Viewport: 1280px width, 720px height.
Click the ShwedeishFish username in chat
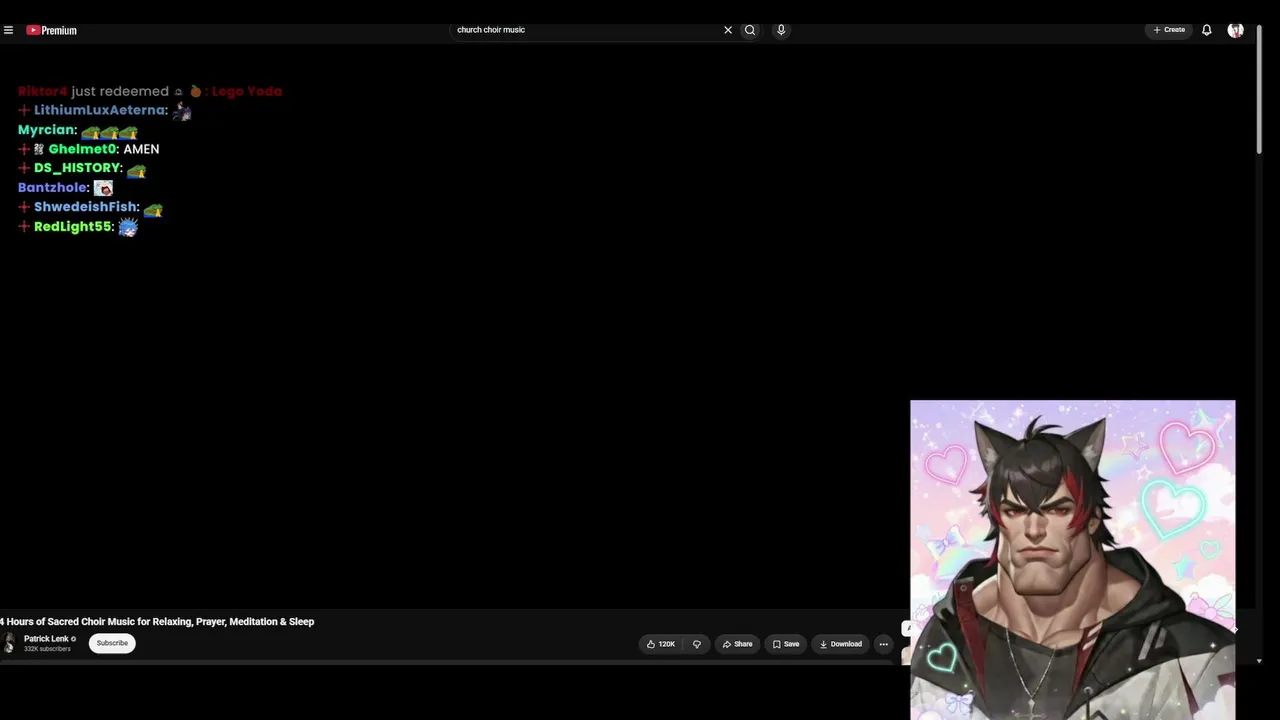pos(85,207)
